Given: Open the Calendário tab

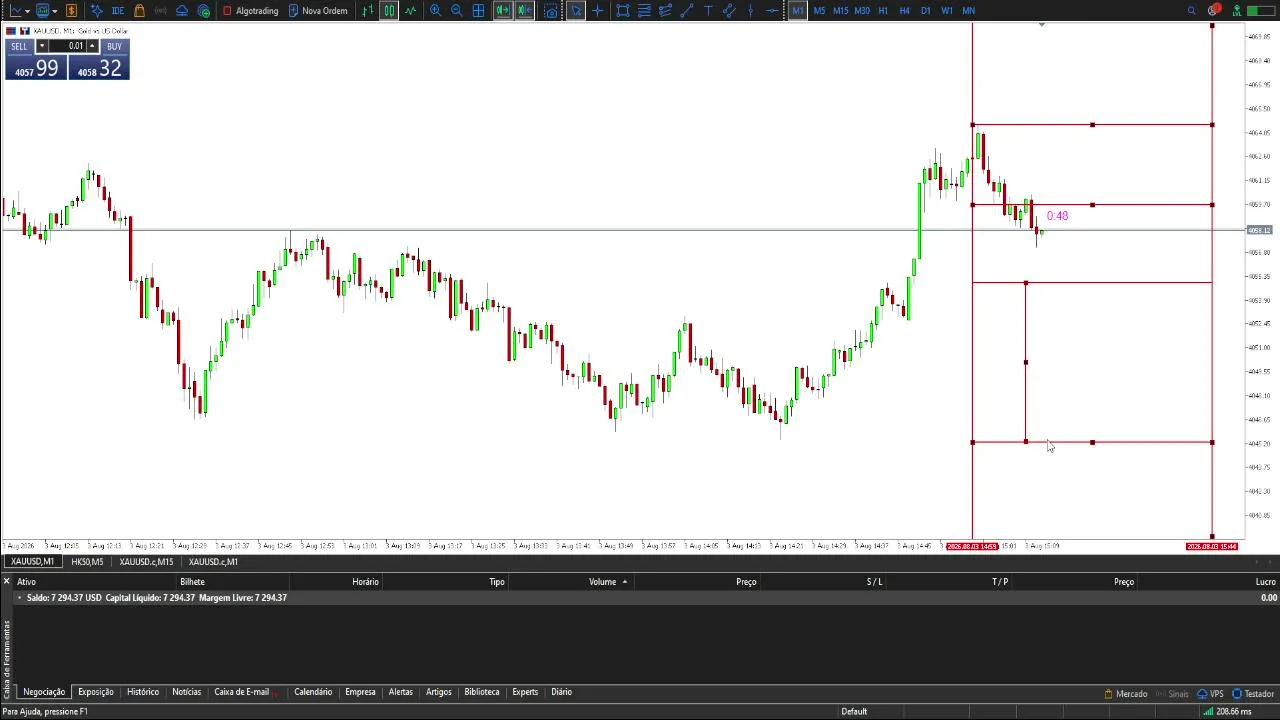Looking at the screenshot, I should tap(313, 692).
